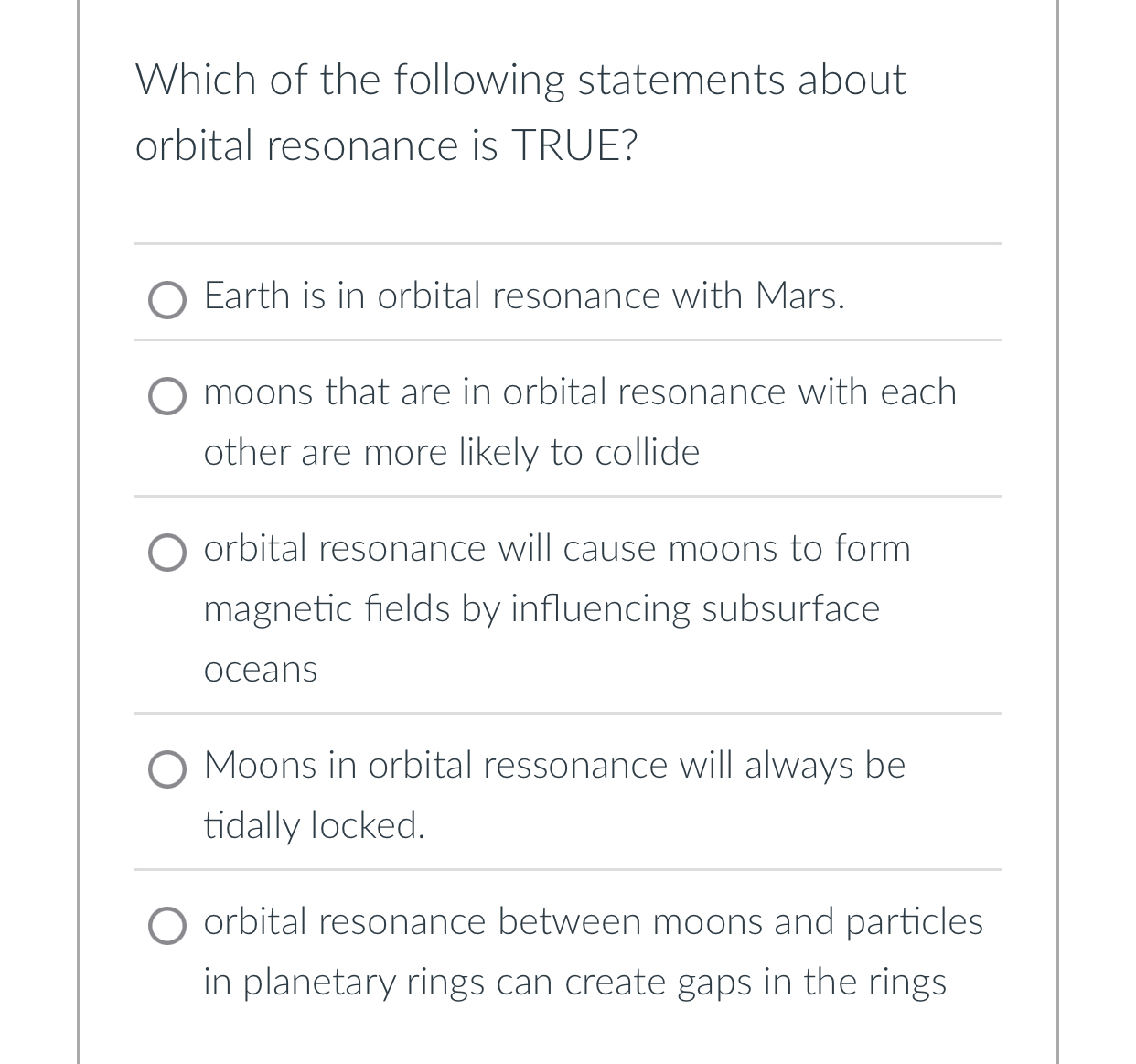Click the word 'TRUE' in the question
Screen dimensions: 1136x1064
(567, 145)
